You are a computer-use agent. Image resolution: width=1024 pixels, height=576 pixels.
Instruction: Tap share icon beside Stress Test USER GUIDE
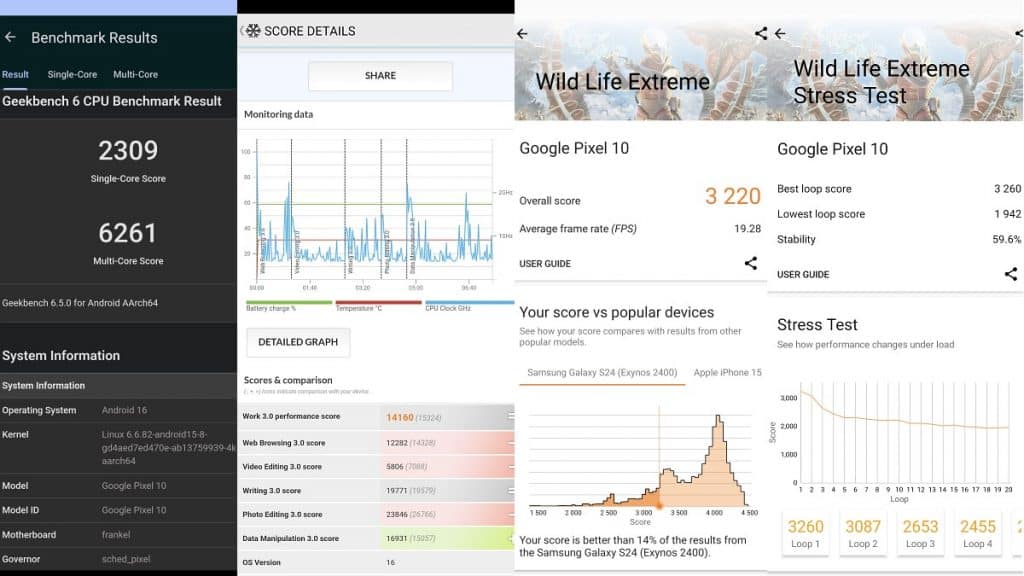tap(1010, 274)
